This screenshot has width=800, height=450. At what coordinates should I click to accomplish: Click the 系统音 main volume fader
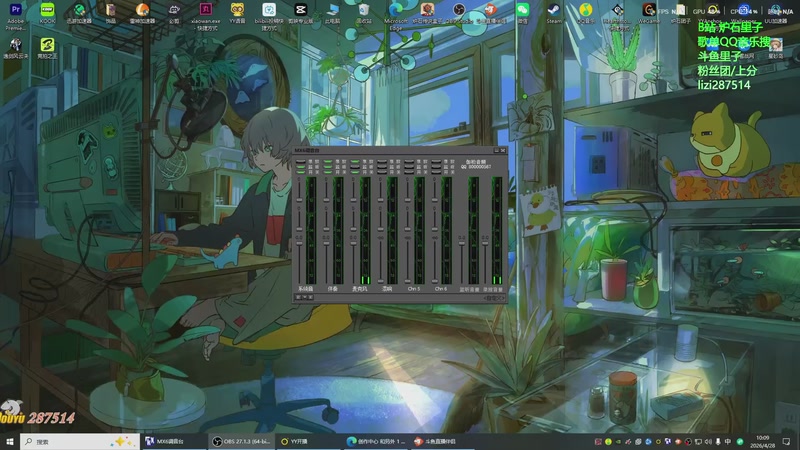tap(299, 243)
